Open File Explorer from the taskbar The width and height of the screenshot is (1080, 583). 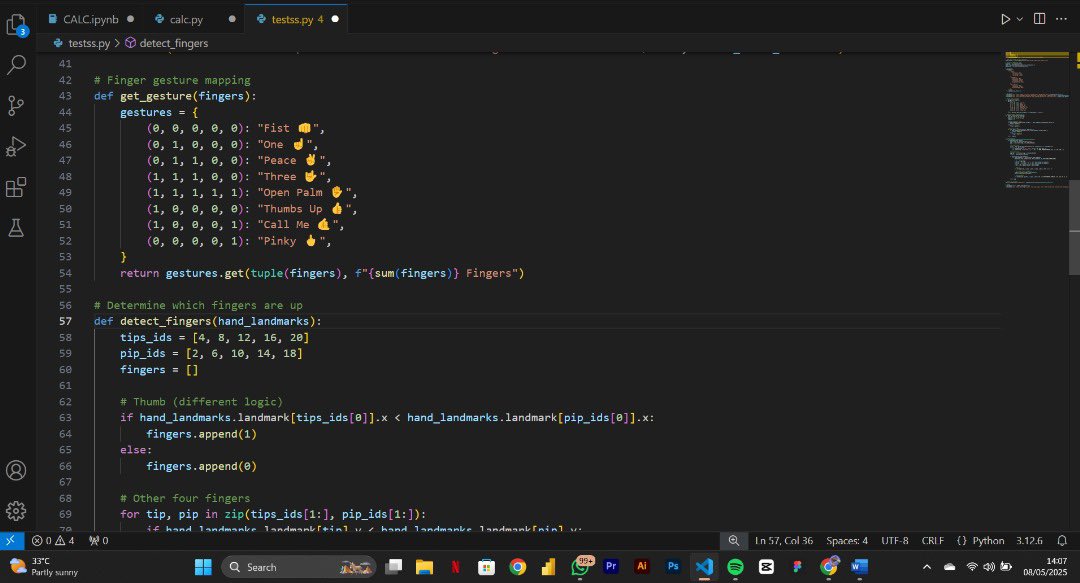click(424, 566)
